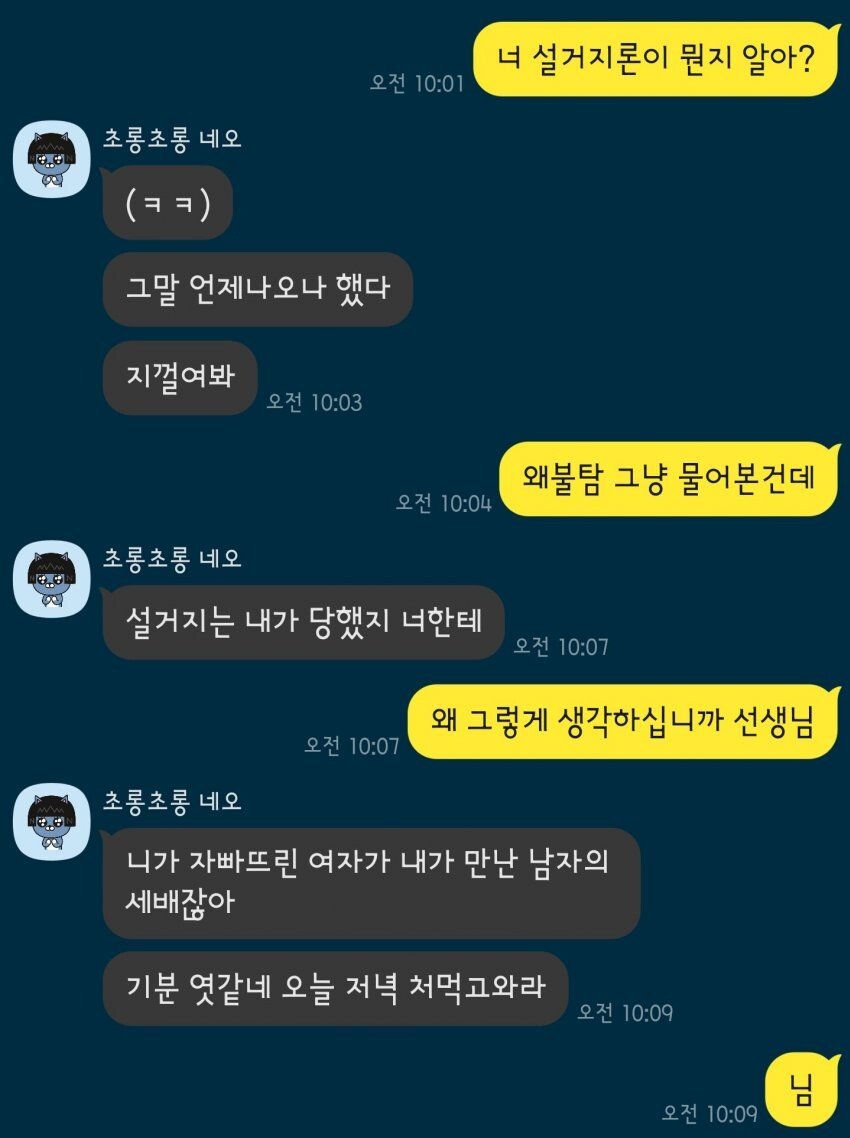
Task: Tap the 오전 10:03 timestamp
Action: pyautogui.click(x=314, y=401)
